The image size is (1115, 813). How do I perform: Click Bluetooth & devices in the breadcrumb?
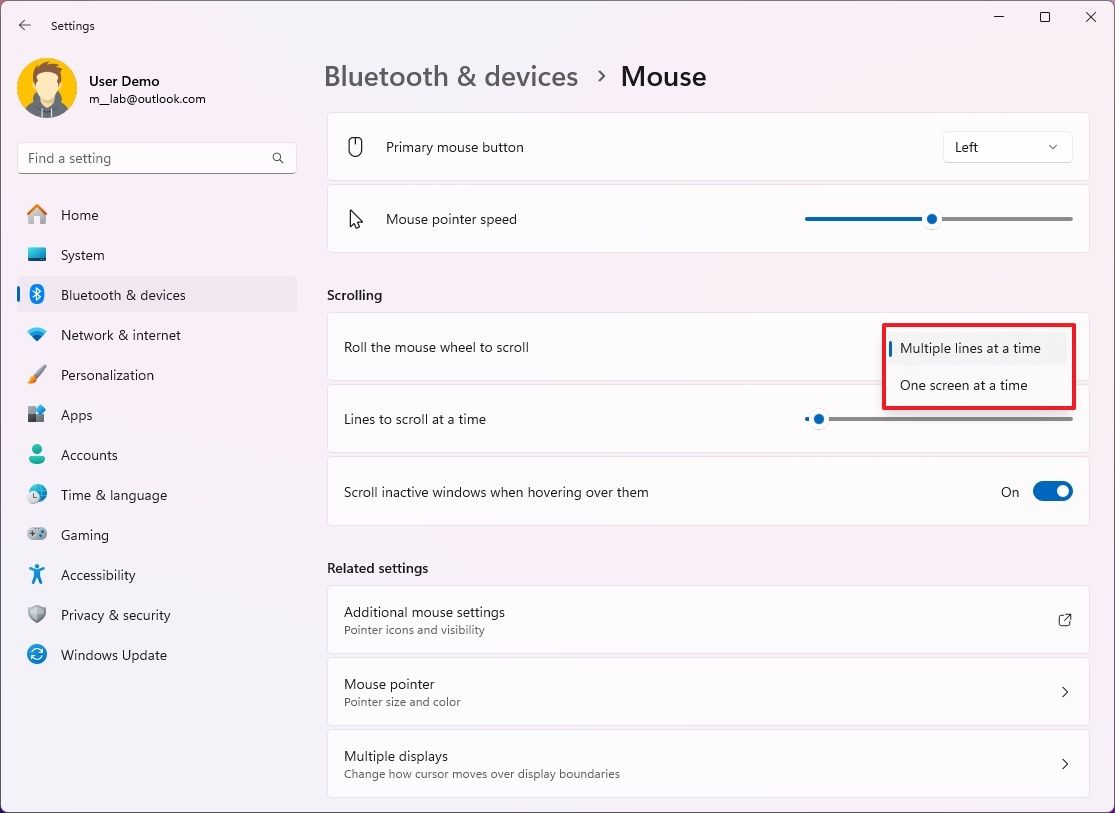(451, 76)
